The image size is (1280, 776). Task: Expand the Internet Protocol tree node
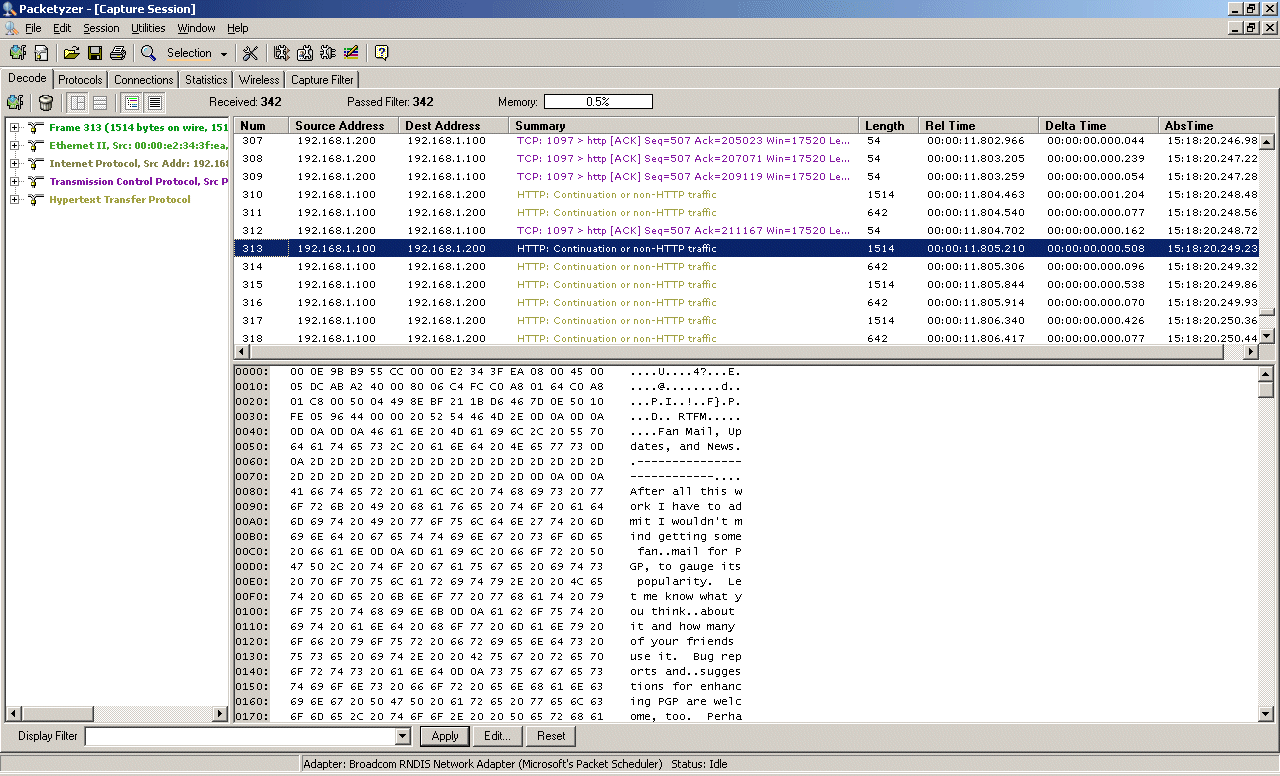coord(15,163)
